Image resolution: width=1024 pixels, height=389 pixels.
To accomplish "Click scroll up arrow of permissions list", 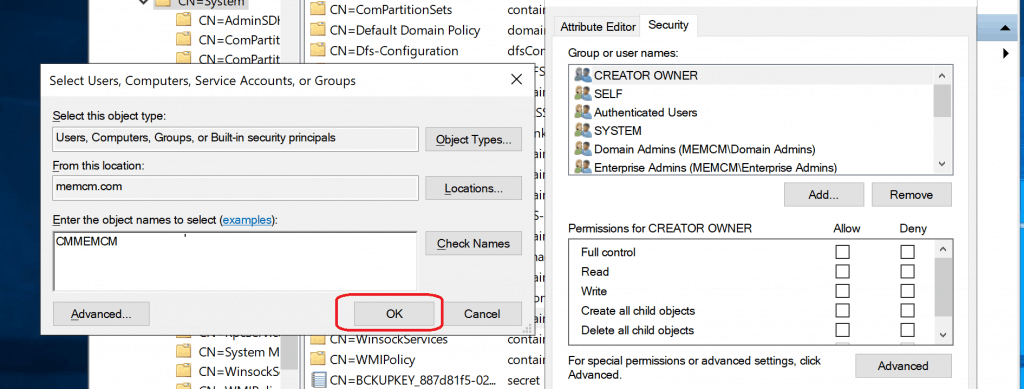I will pos(942,249).
